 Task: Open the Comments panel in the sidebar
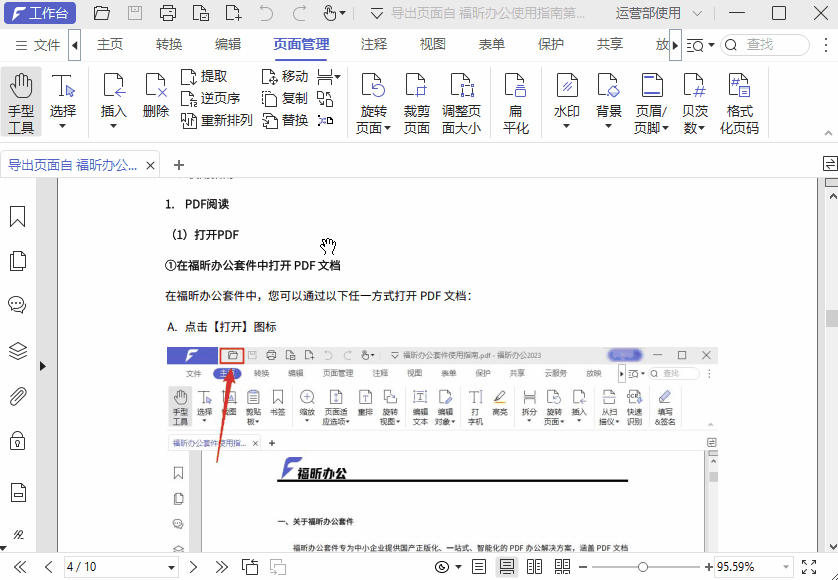pos(17,305)
